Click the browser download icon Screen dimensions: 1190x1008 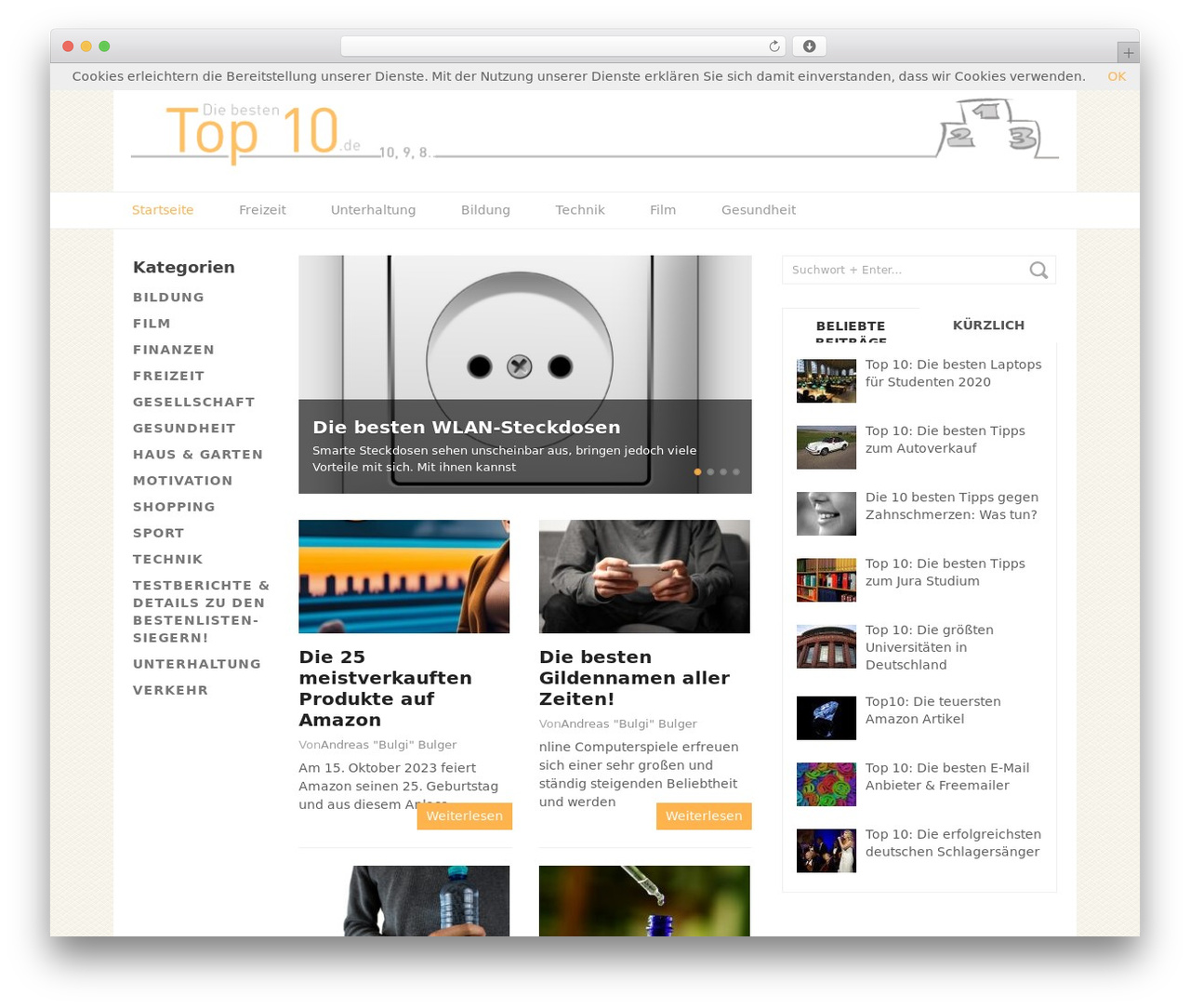coord(809,46)
